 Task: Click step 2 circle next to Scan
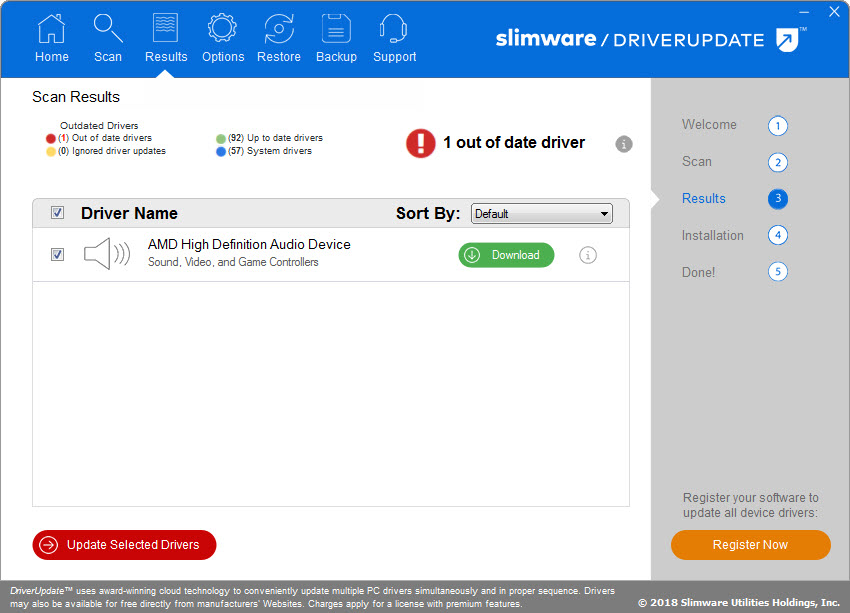pos(777,162)
